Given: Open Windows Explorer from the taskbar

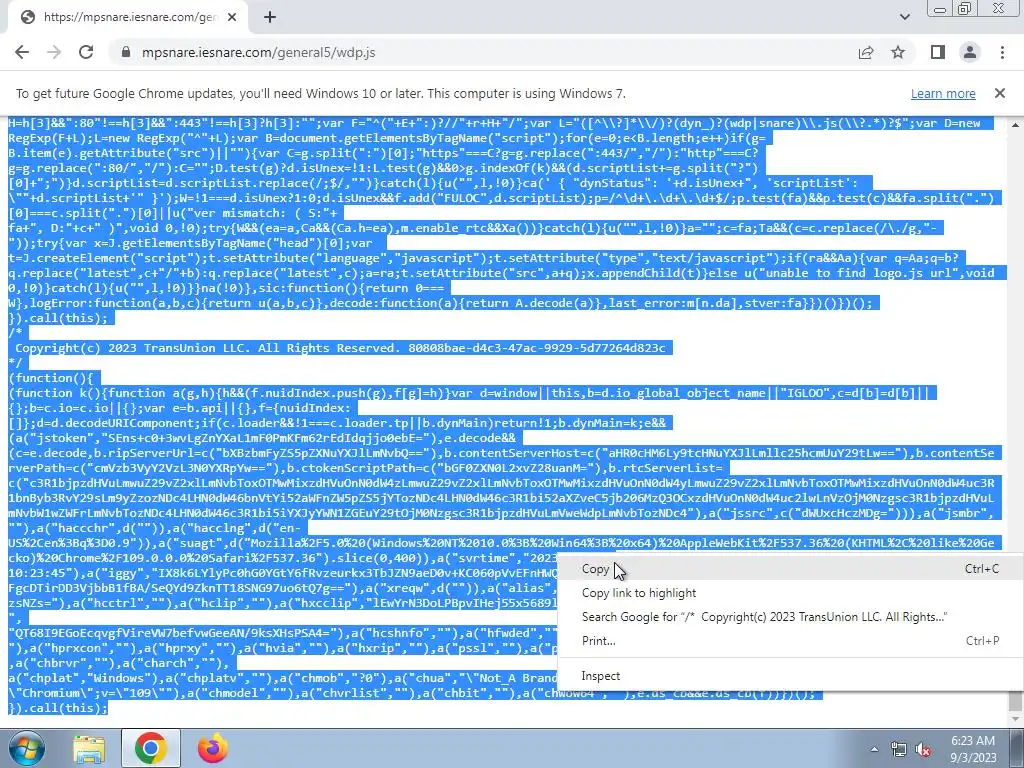Looking at the screenshot, I should click(89, 748).
